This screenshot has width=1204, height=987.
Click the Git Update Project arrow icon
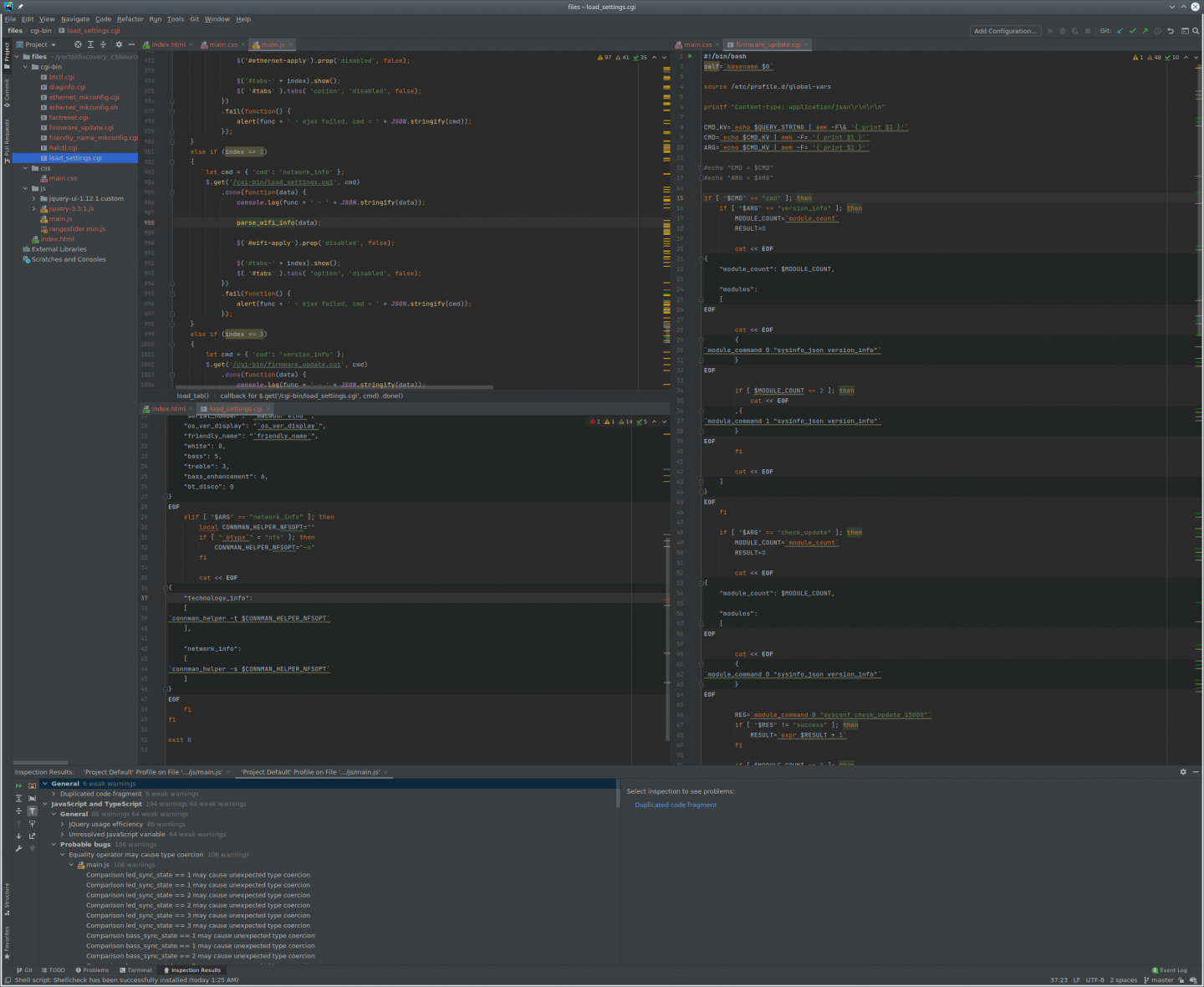(1120, 31)
